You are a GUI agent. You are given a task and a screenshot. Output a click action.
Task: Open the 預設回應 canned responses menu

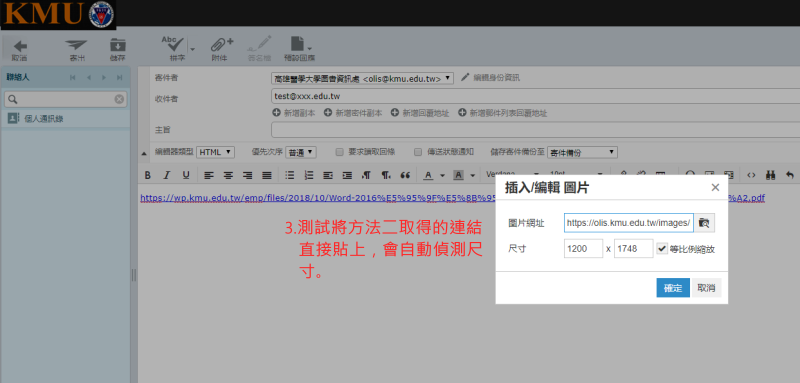pos(299,50)
